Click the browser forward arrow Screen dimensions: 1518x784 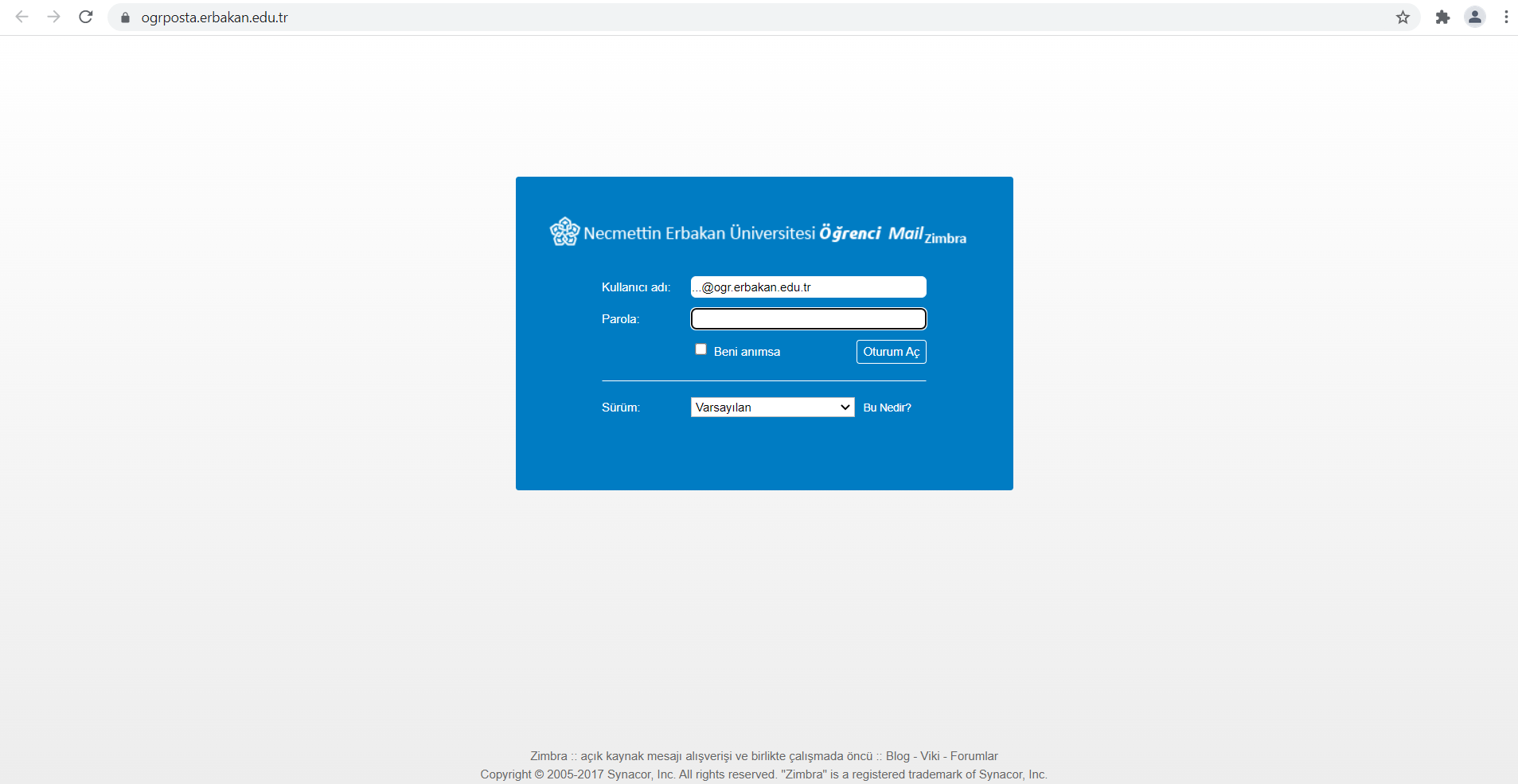(54, 17)
